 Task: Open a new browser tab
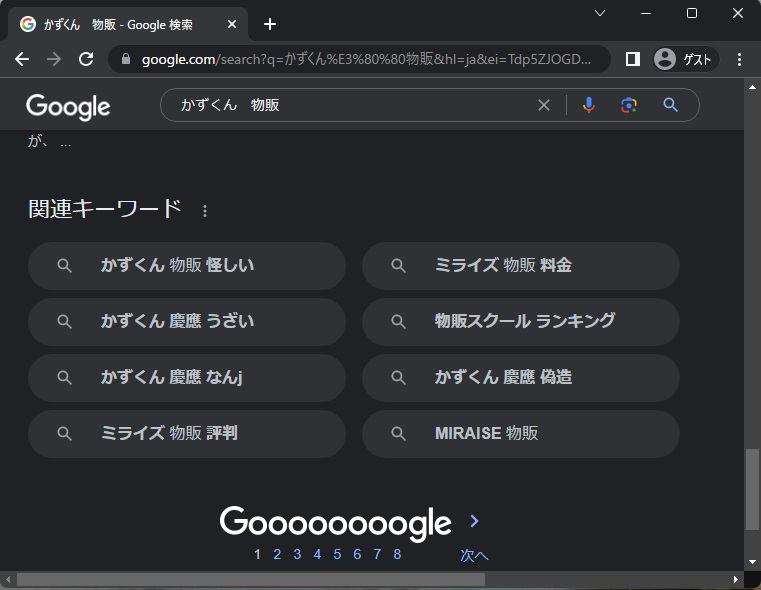(270, 24)
